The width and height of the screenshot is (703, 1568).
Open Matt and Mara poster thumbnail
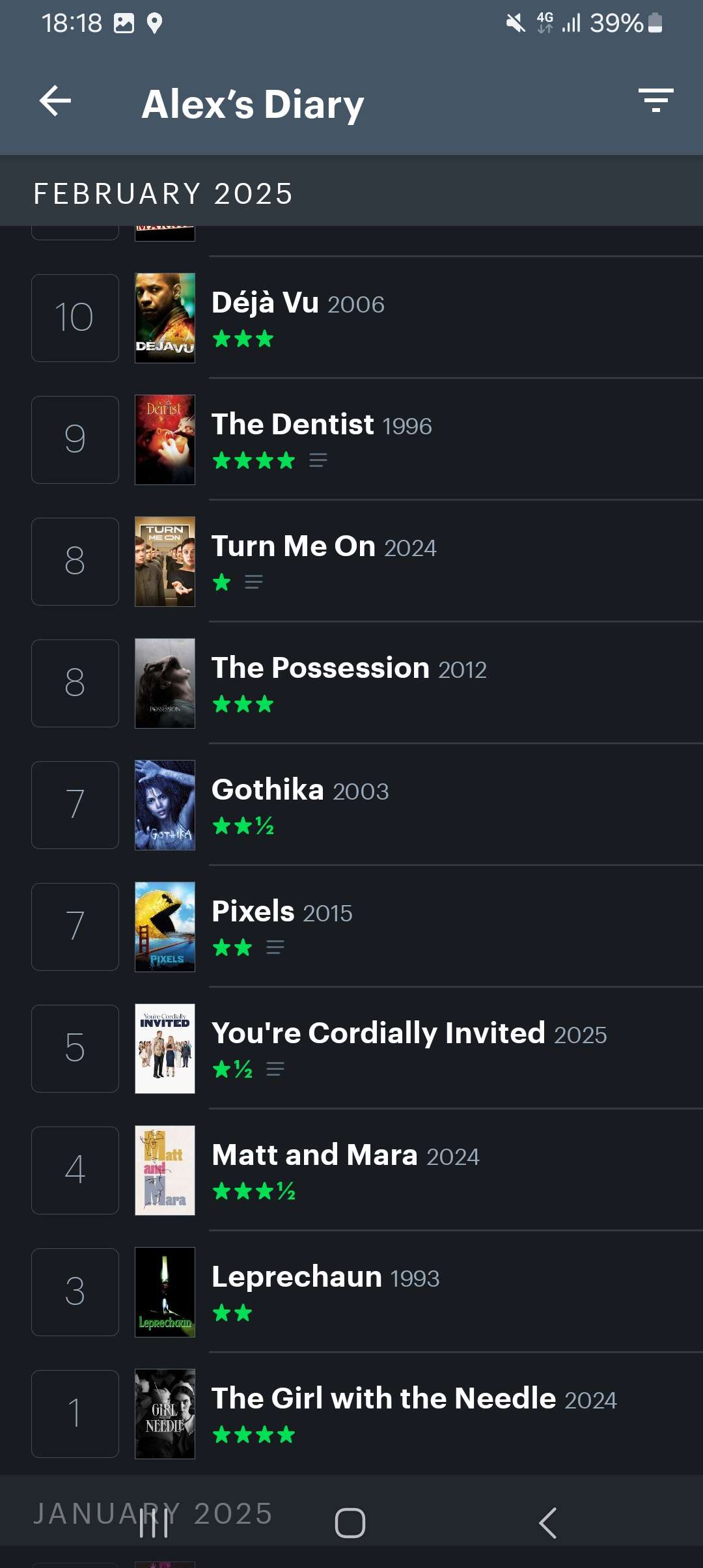coord(165,1170)
